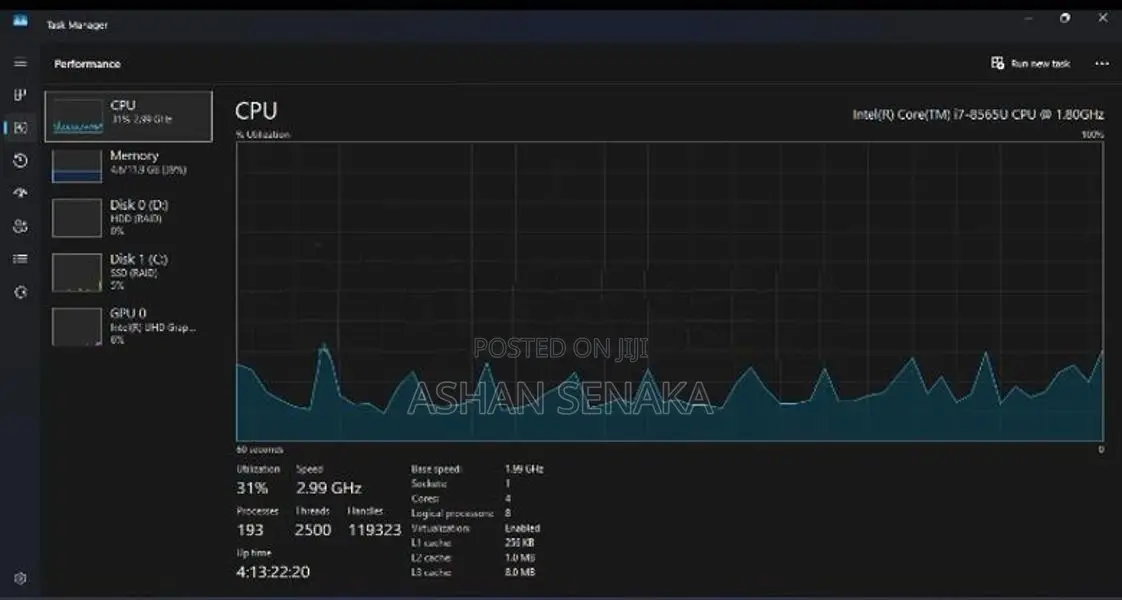
Task: Click the CPU mini graph thumbnail
Action: (x=77, y=117)
